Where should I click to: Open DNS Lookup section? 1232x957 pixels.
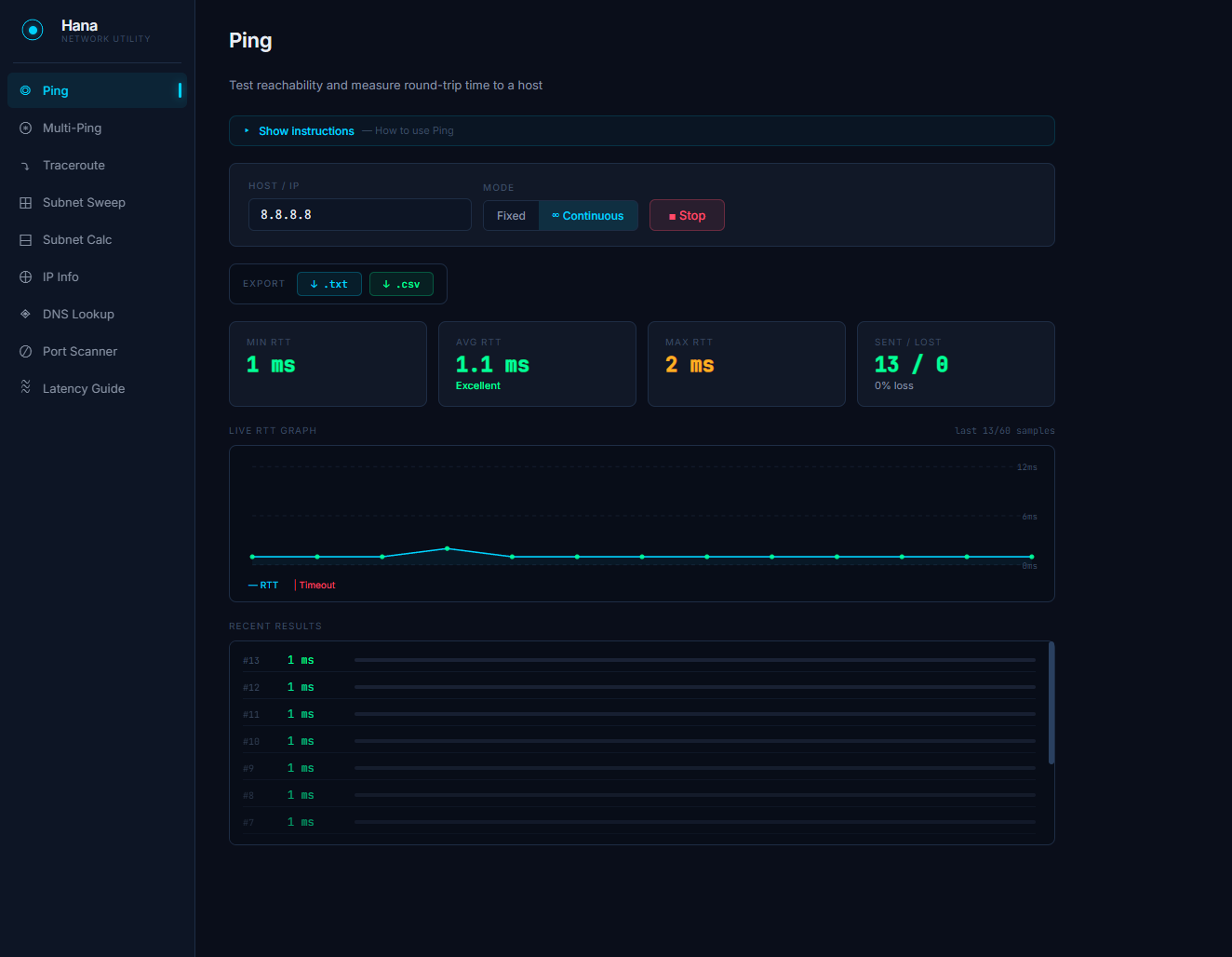point(97,314)
